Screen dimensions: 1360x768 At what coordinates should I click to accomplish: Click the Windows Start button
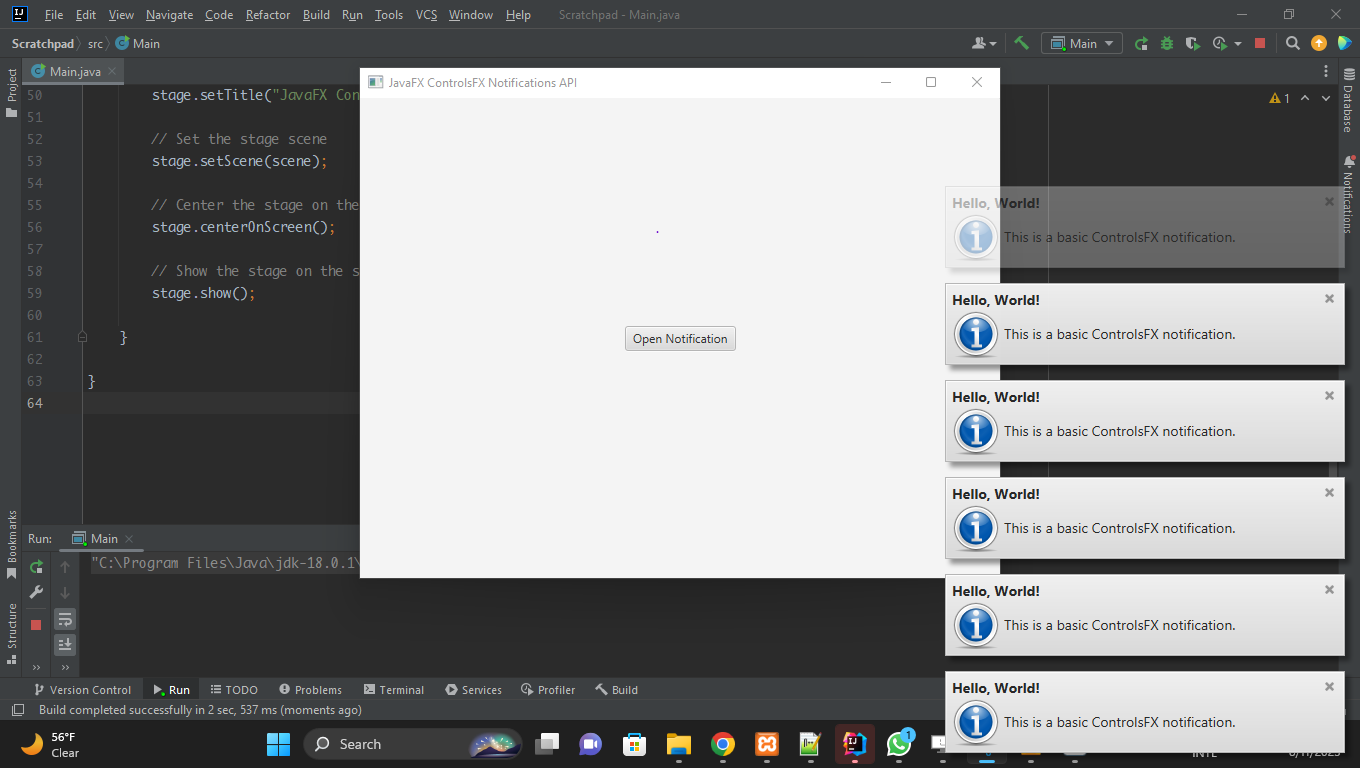point(278,744)
